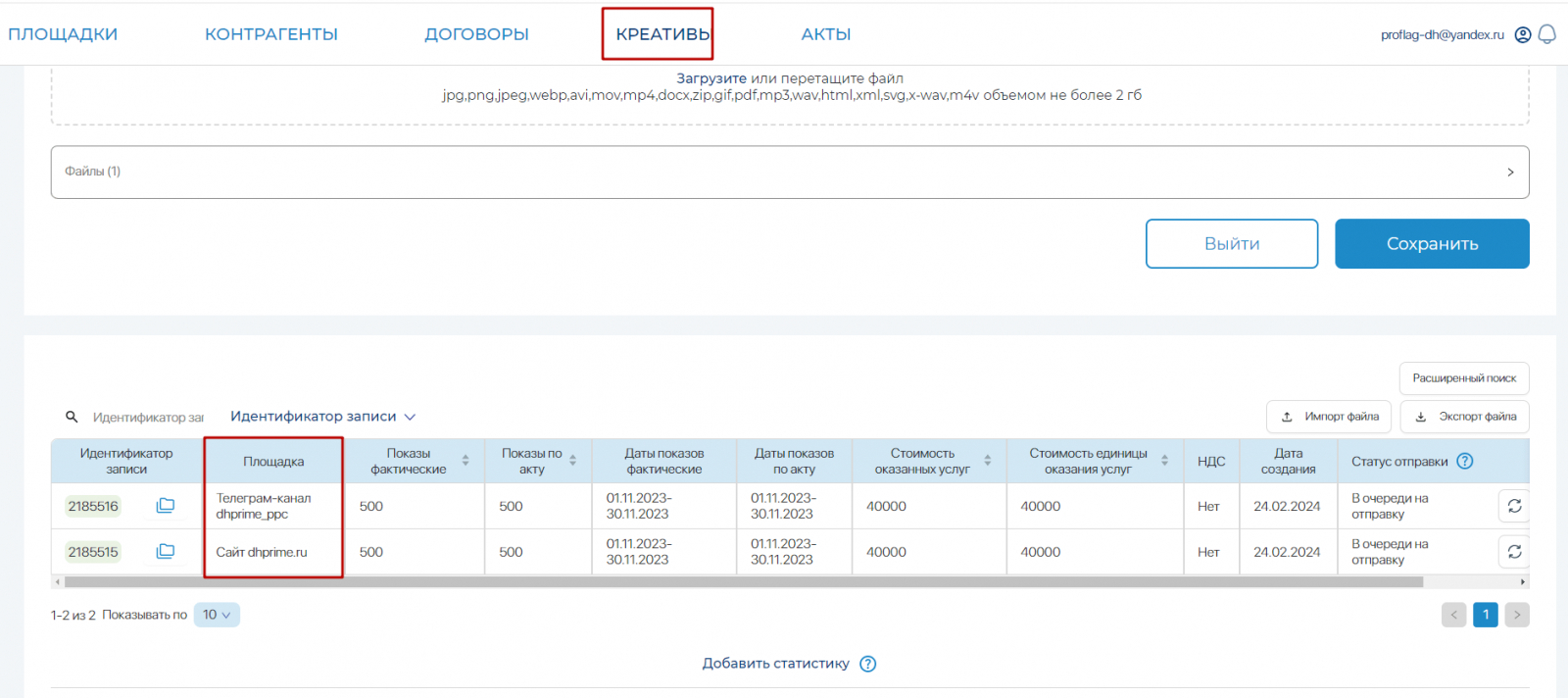The height and width of the screenshot is (698, 1568).
Task: Open the user profile account icon
Action: point(1523,34)
